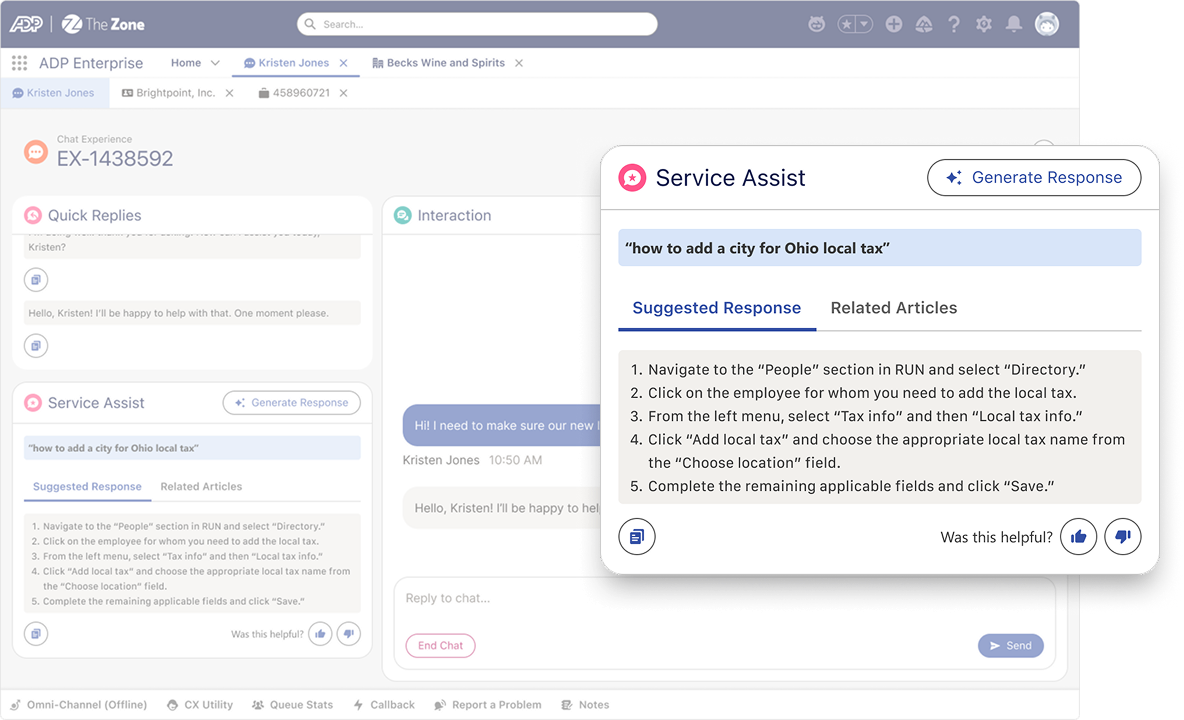This screenshot has height=720, width=1184.
Task: Click the help question mark icon
Action: [954, 24]
